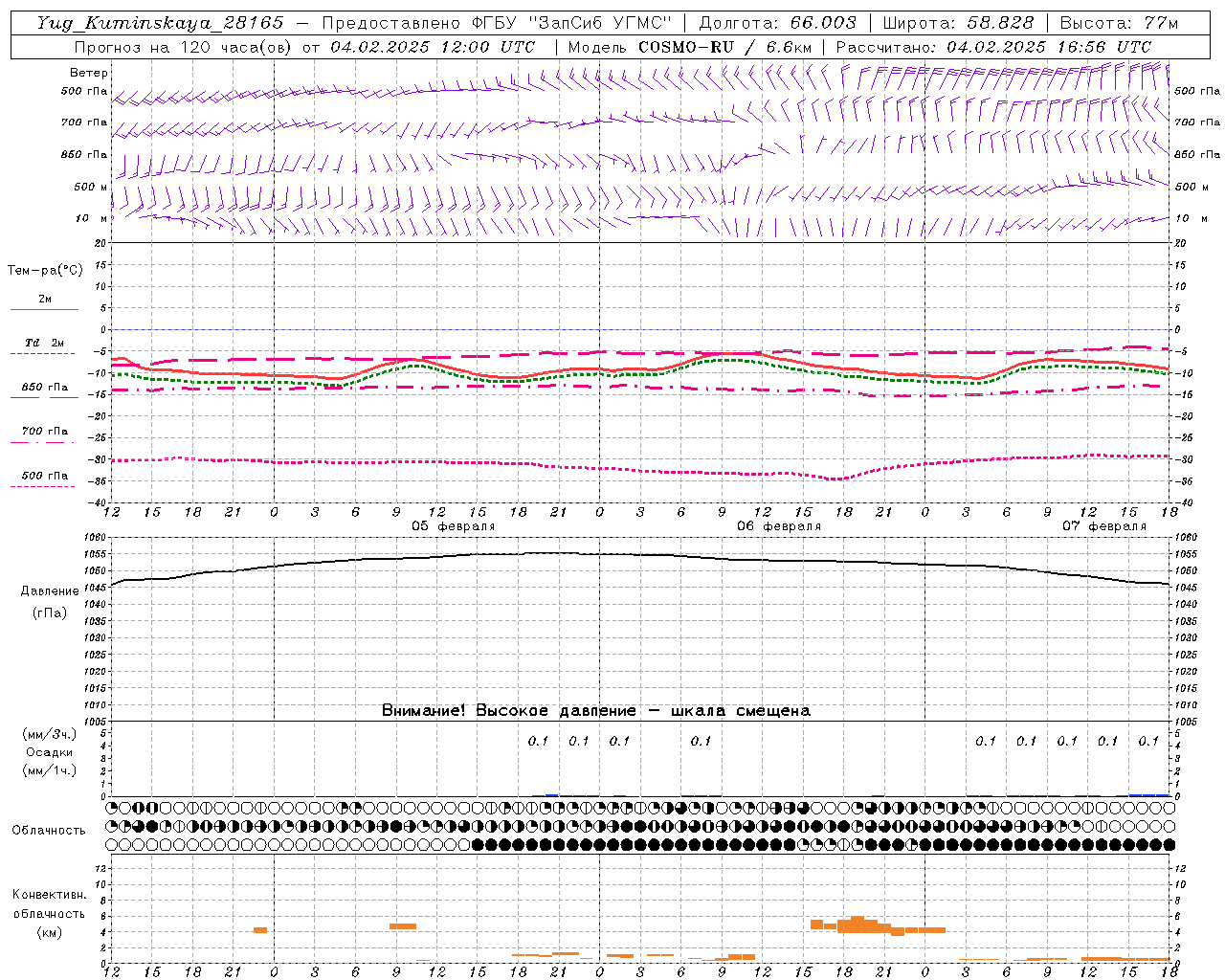Click the orange convective bar before 0h of 05 февраля
Viewport: 1225px width, 980px height.
coord(260,930)
